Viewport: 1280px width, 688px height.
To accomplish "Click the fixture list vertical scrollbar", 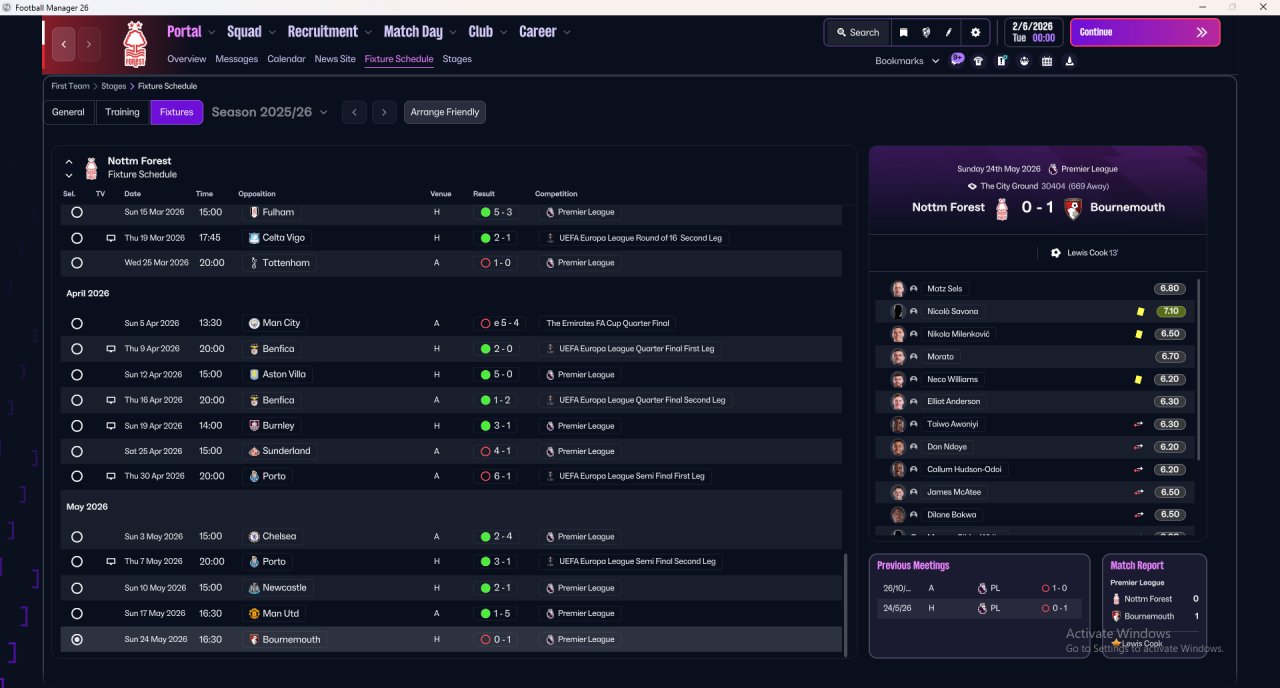I will [846, 605].
